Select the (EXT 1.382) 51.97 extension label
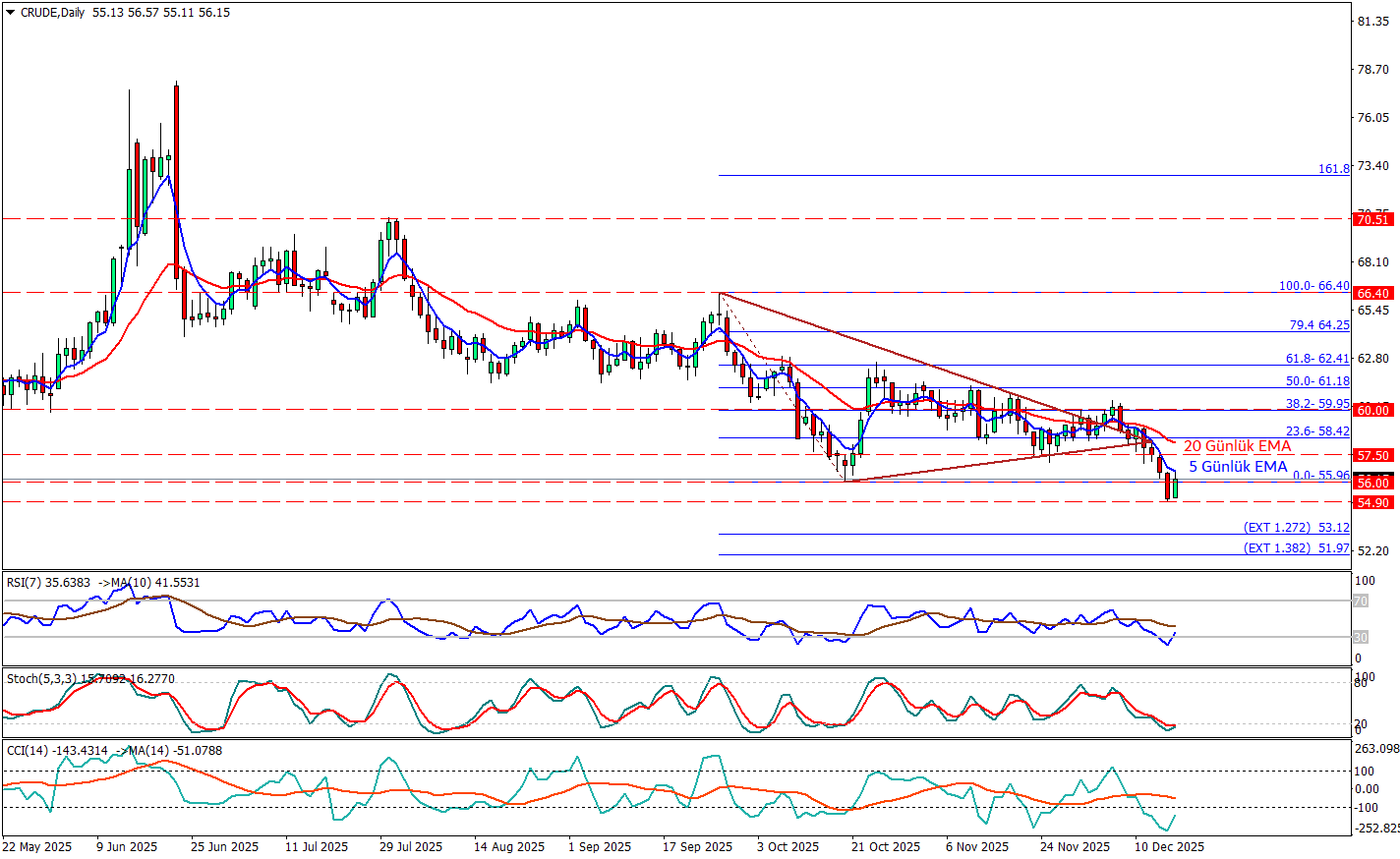 coord(1296,548)
